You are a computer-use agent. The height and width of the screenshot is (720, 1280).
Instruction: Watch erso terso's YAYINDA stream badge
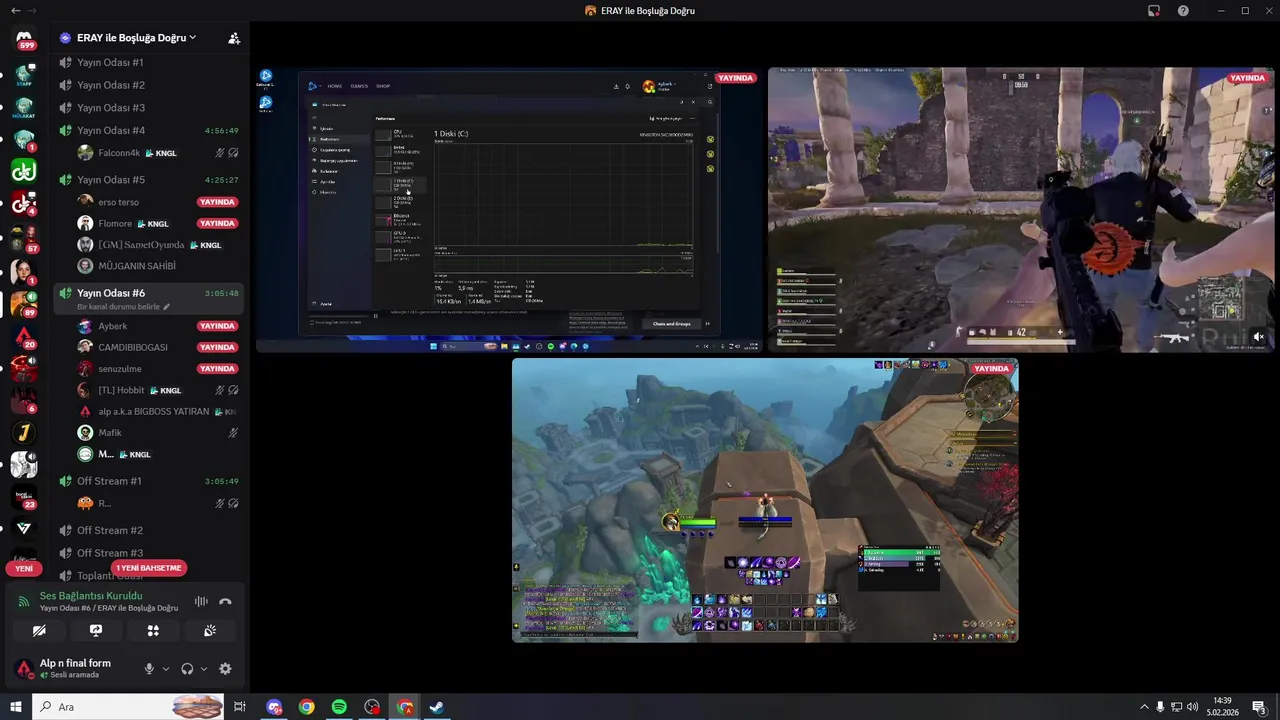click(217, 202)
